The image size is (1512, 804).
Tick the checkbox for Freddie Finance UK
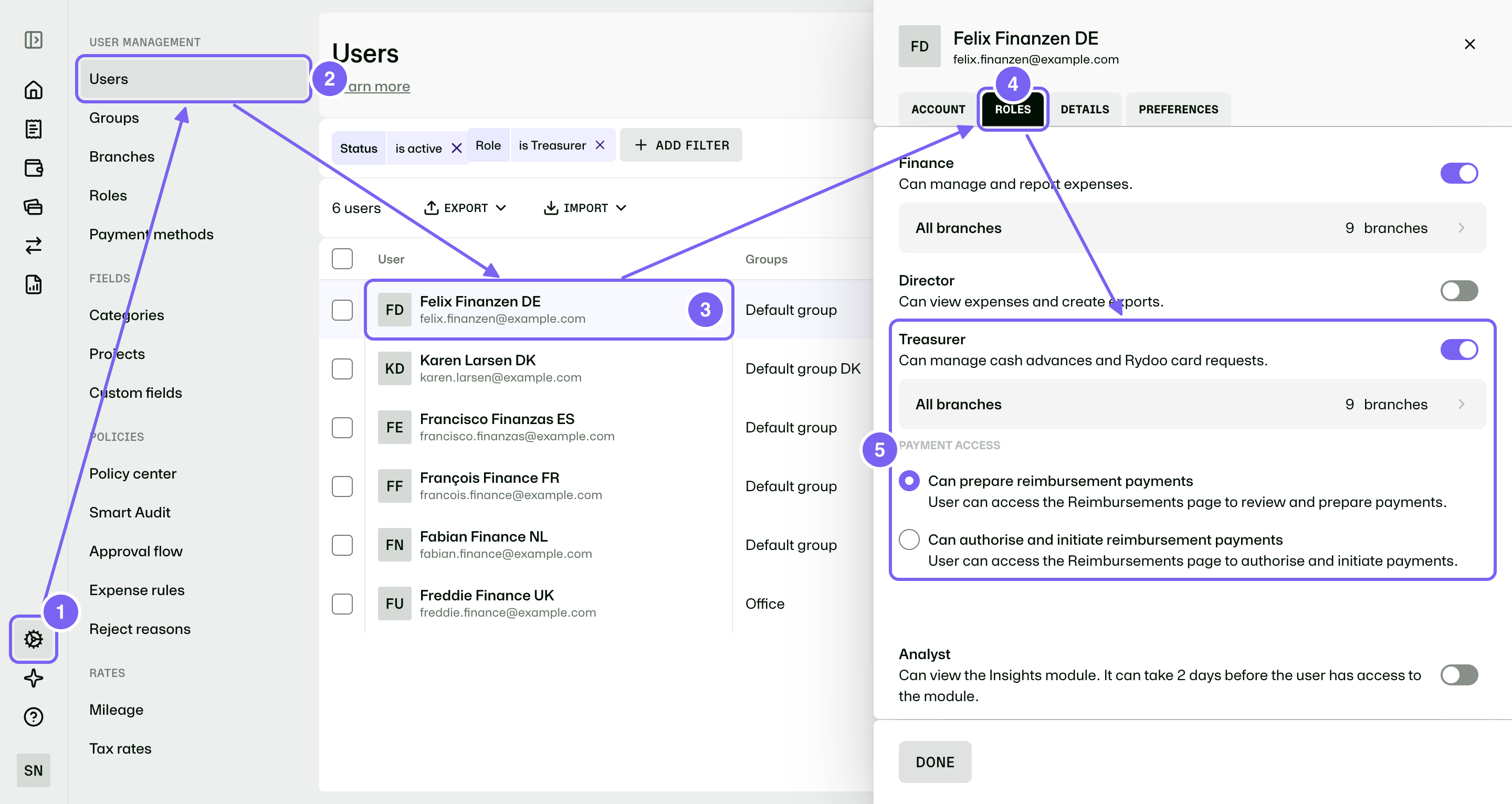coord(342,604)
